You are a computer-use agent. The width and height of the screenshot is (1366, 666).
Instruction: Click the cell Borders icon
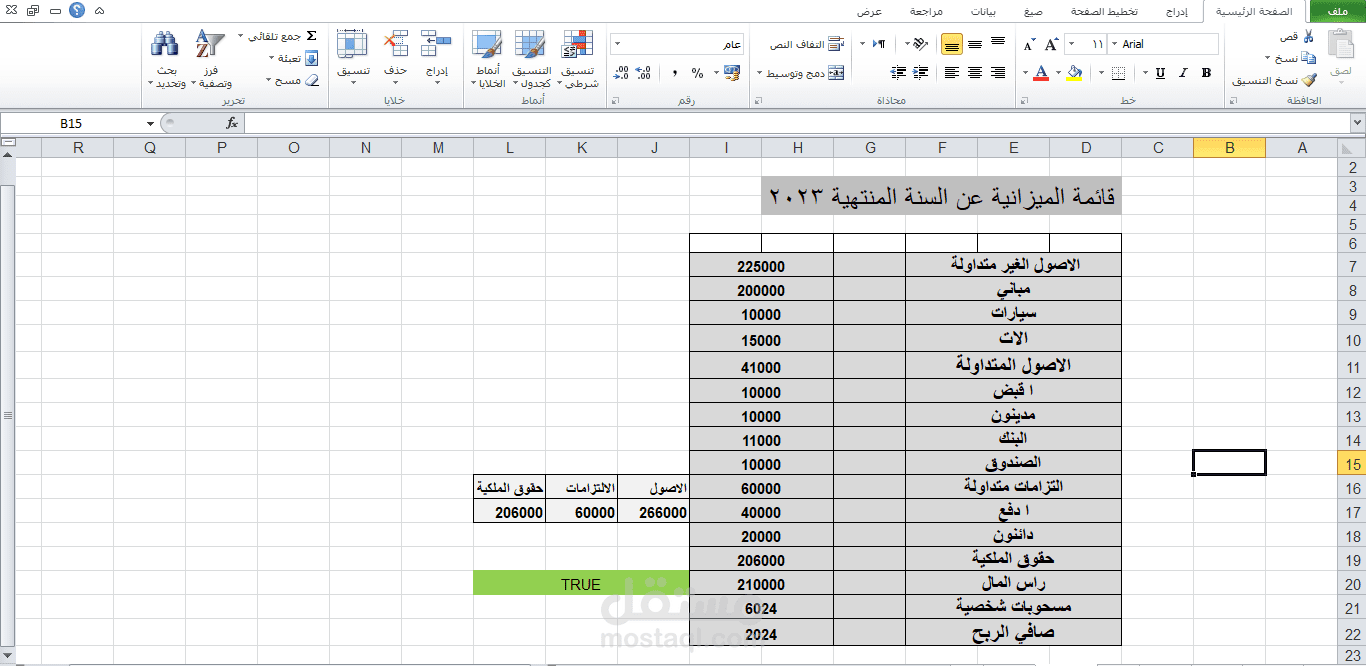[x=1118, y=73]
